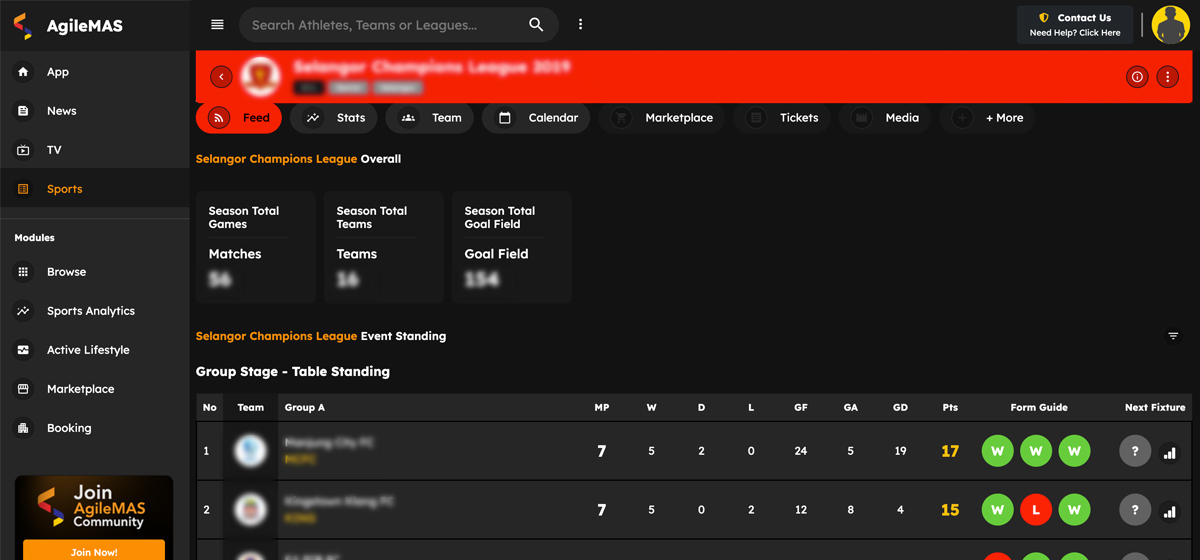Viewport: 1200px width, 560px height.
Task: Click the MP column header
Action: 601,407
